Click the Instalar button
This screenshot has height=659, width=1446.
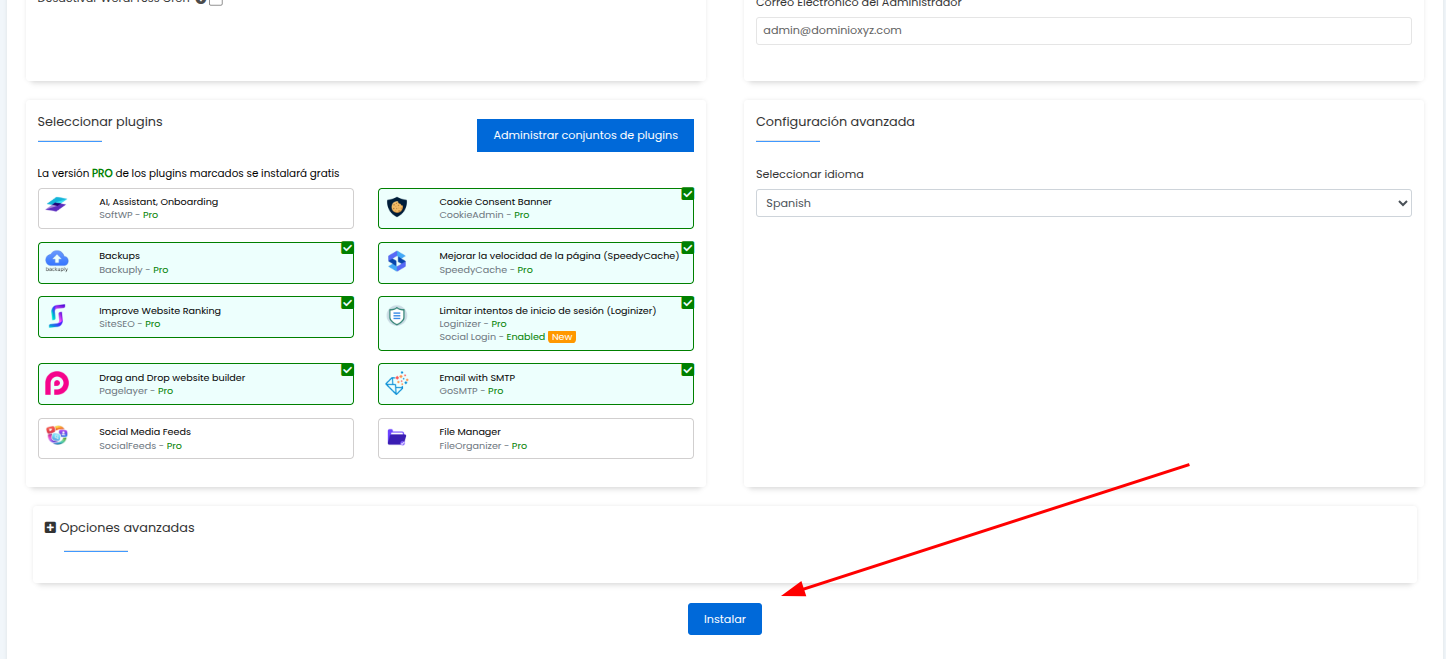pyautogui.click(x=724, y=619)
